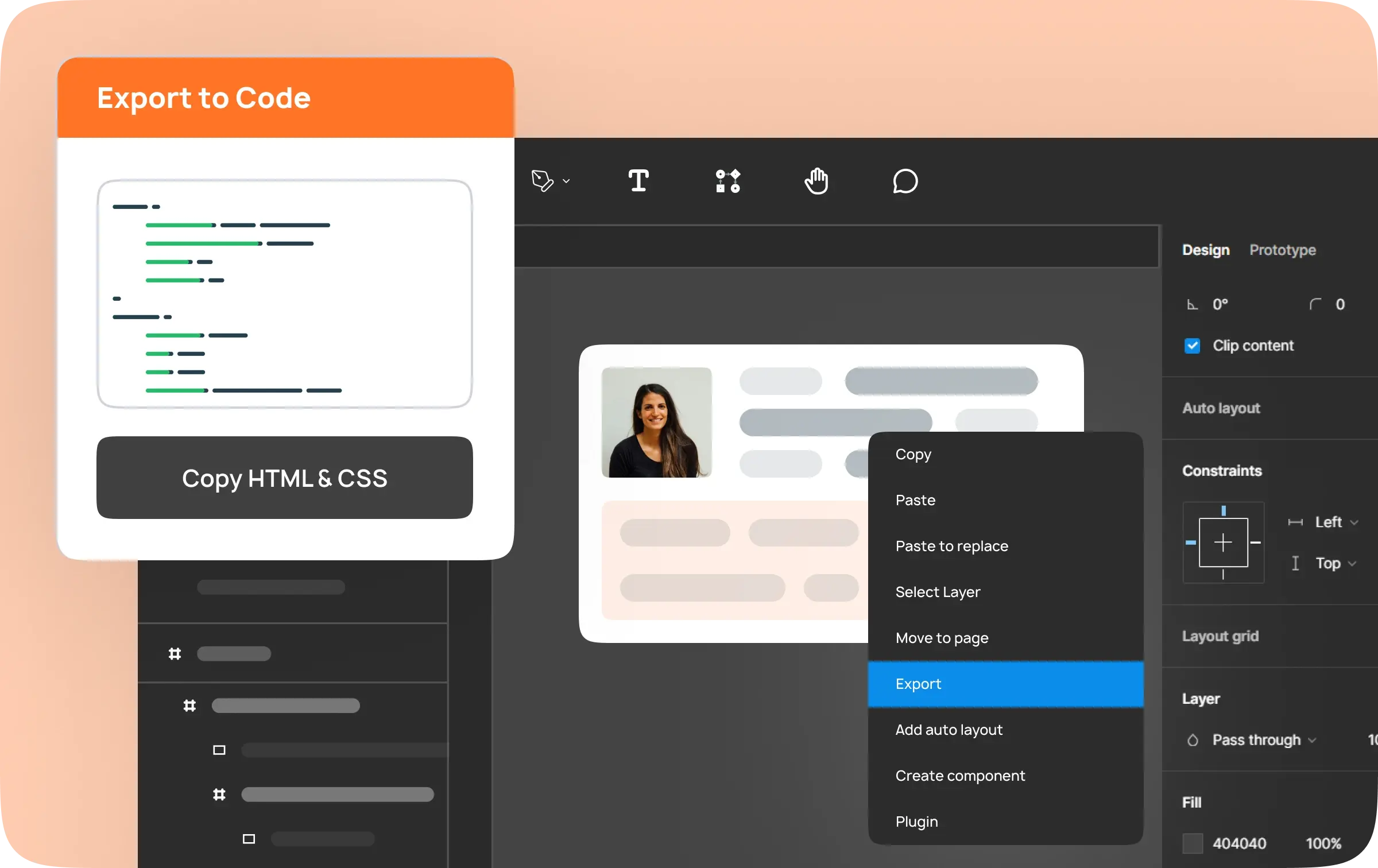Screen dimensions: 1378x868
Task: Open the Resources components tool
Action: pos(727,181)
